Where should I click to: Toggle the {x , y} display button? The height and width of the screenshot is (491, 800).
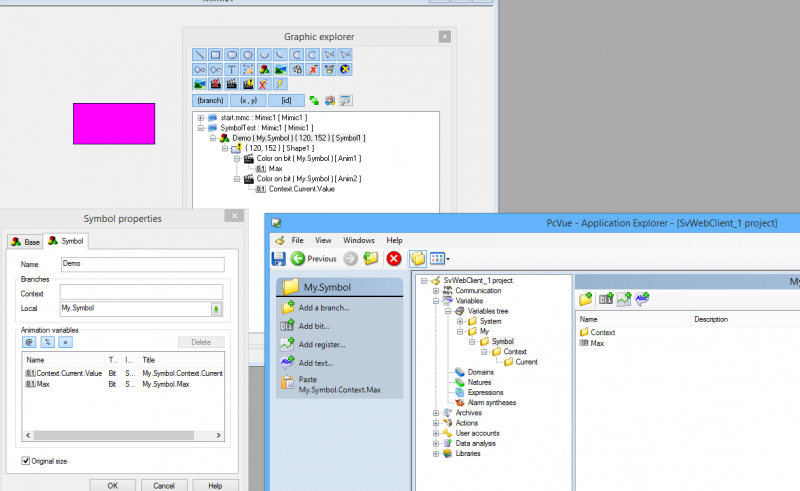pos(248,101)
